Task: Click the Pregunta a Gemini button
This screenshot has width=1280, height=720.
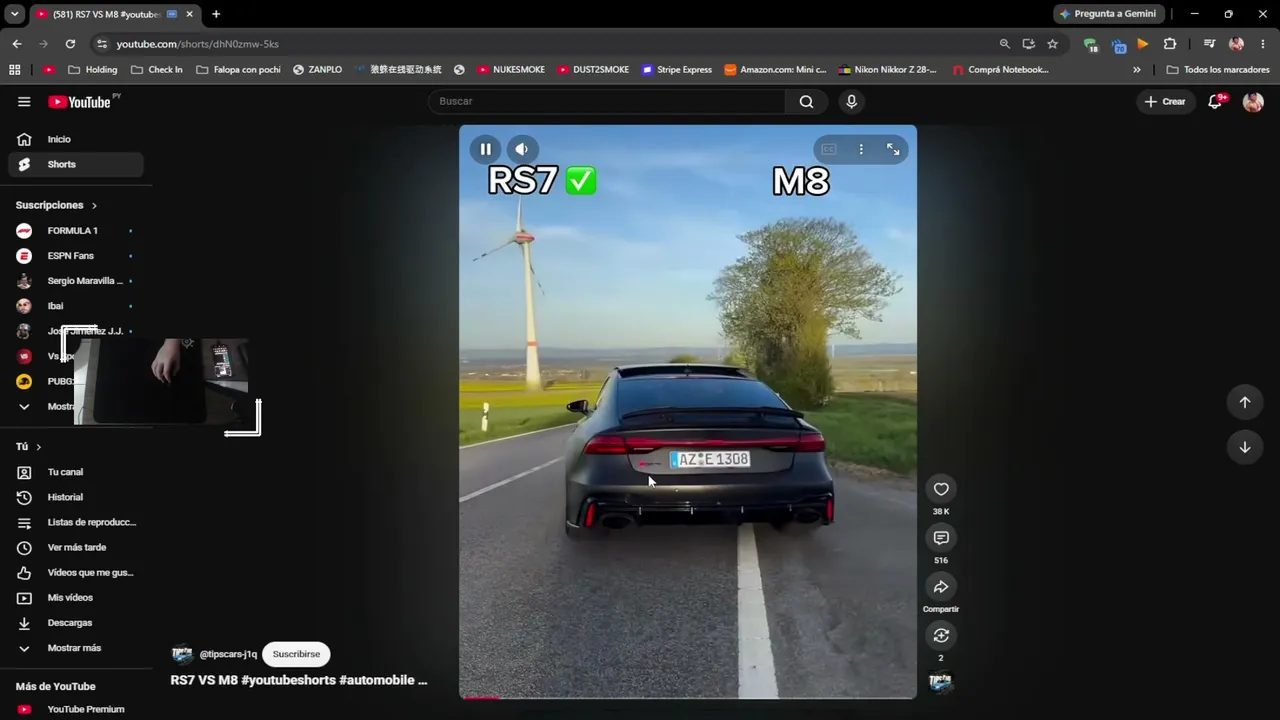Action: [x=1108, y=14]
